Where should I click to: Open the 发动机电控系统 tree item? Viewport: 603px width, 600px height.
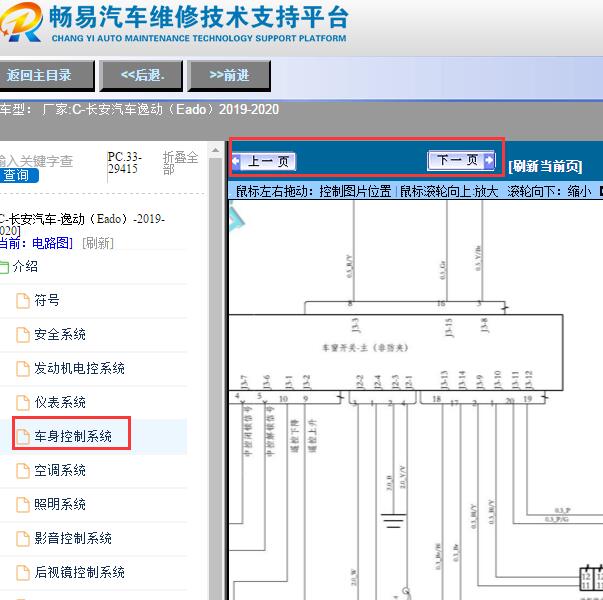pos(79,368)
